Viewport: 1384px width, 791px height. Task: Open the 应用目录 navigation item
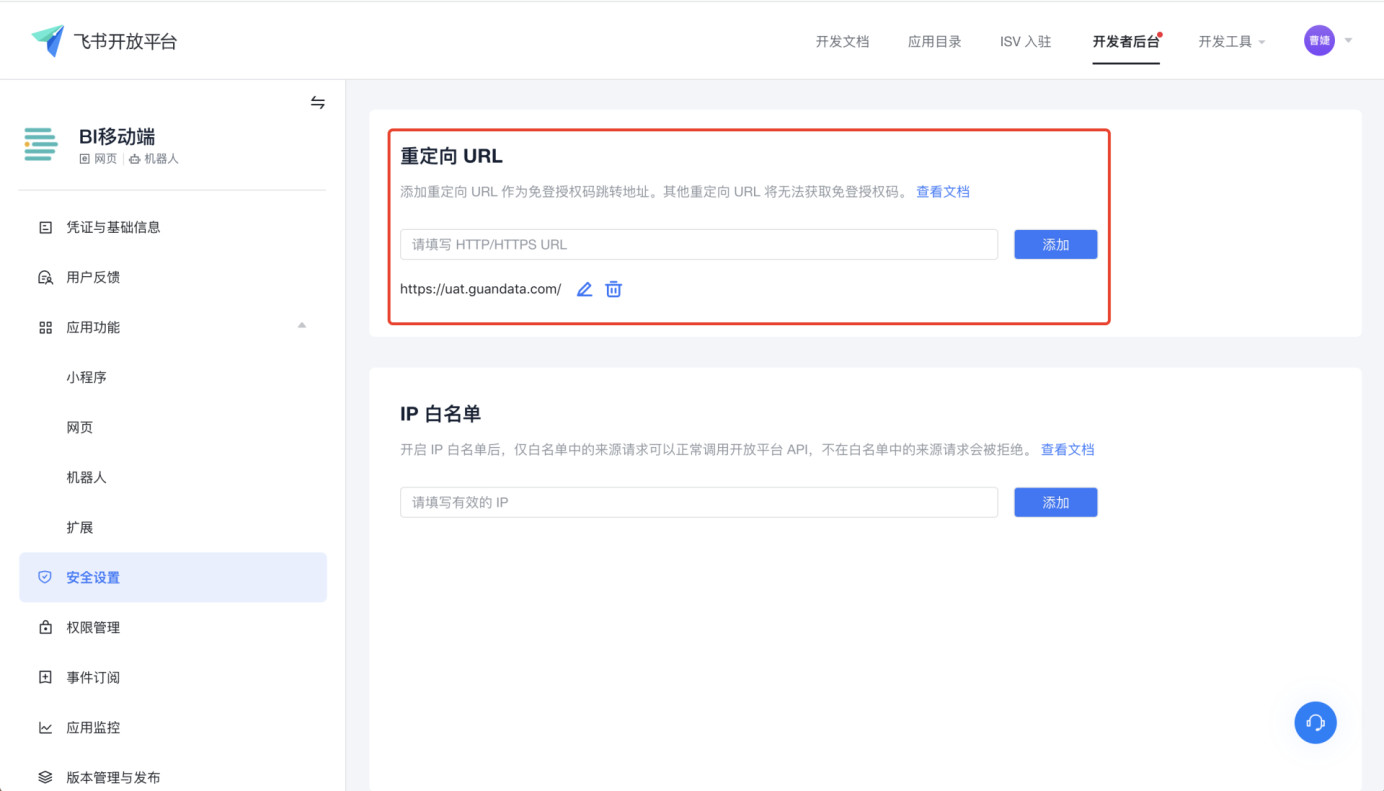(x=934, y=42)
